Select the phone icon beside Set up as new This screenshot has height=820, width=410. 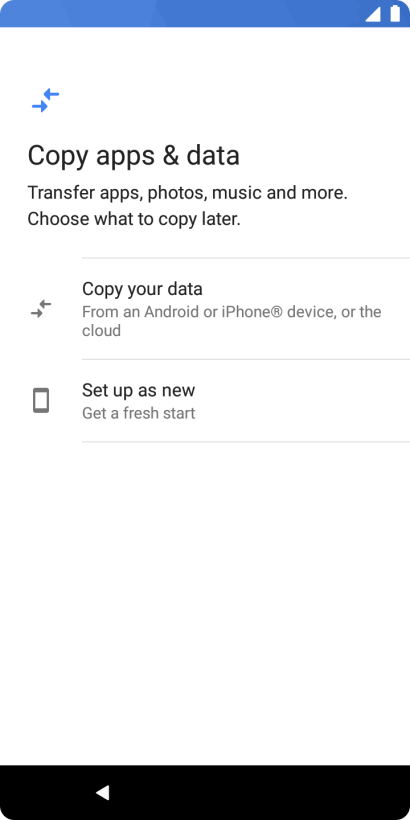pyautogui.click(x=41, y=401)
